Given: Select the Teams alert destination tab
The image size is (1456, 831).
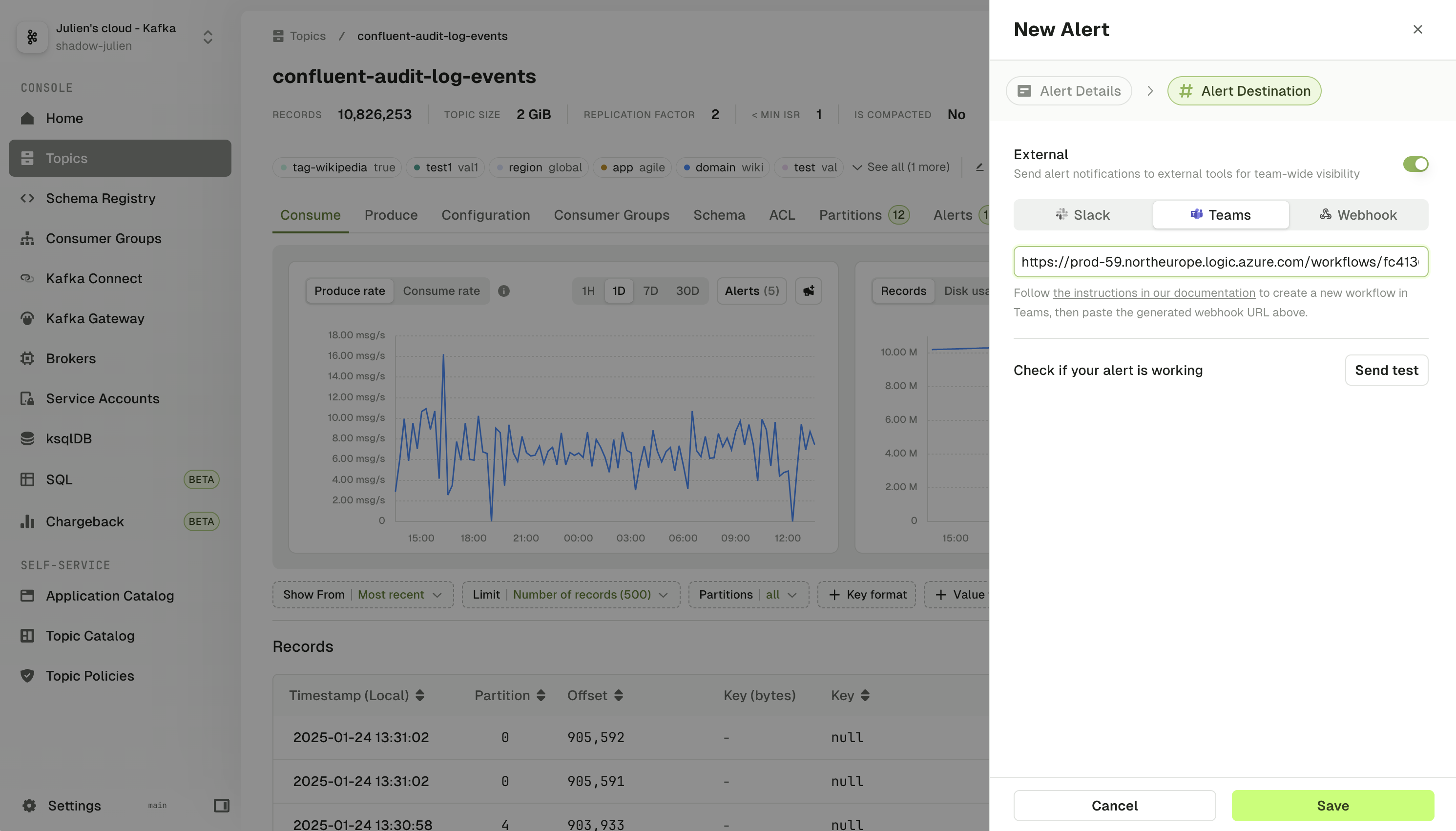Looking at the screenshot, I should [x=1220, y=214].
